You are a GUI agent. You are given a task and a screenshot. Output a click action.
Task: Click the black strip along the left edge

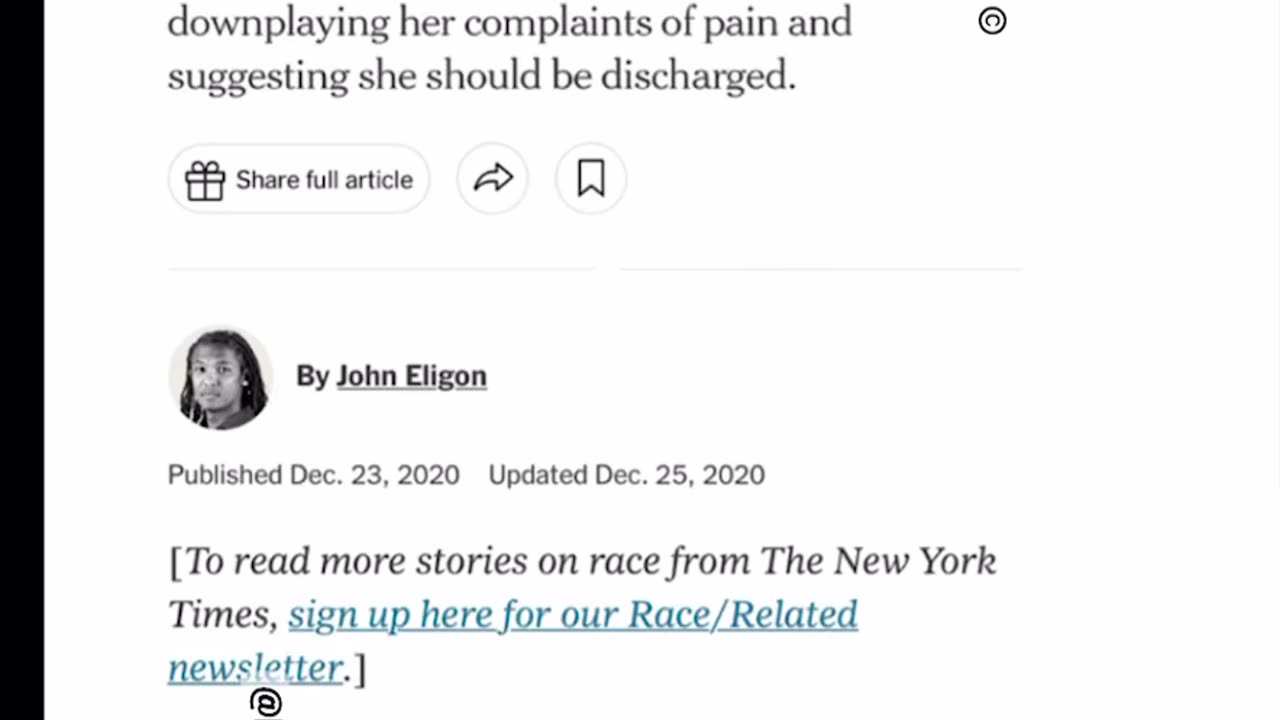coord(21,360)
